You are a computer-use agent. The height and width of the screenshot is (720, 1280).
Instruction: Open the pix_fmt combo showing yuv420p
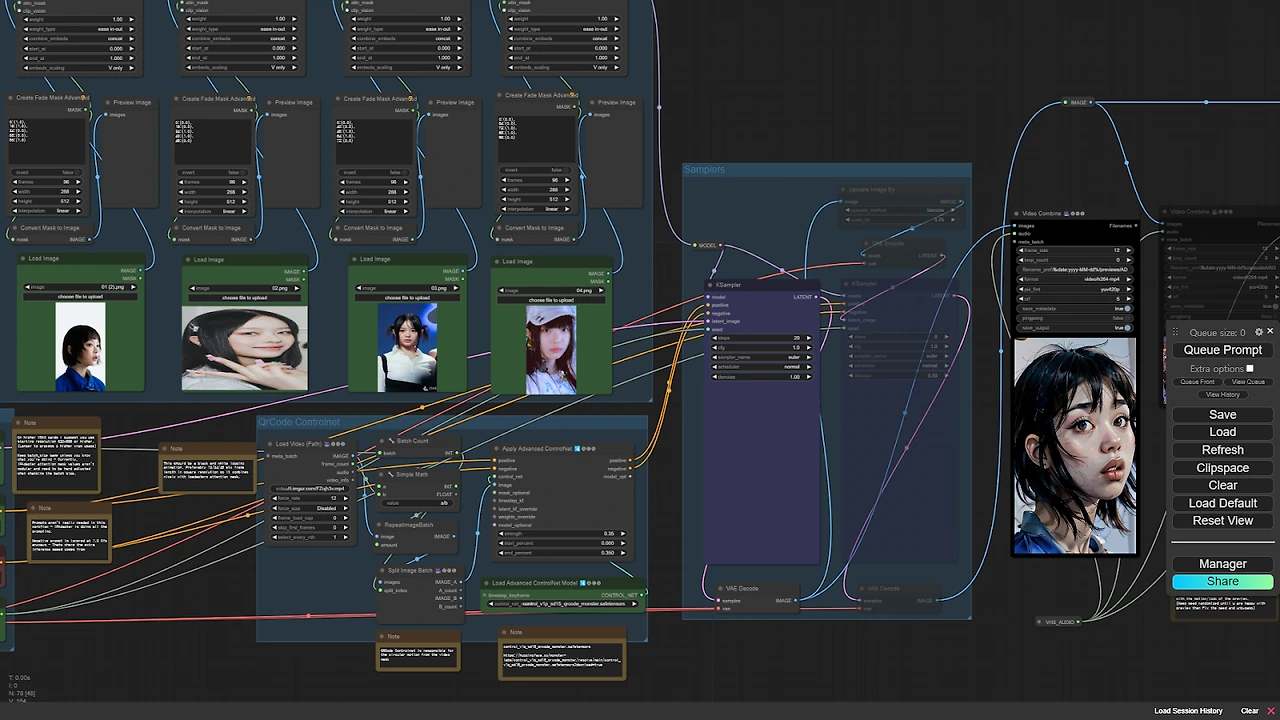pos(1073,289)
